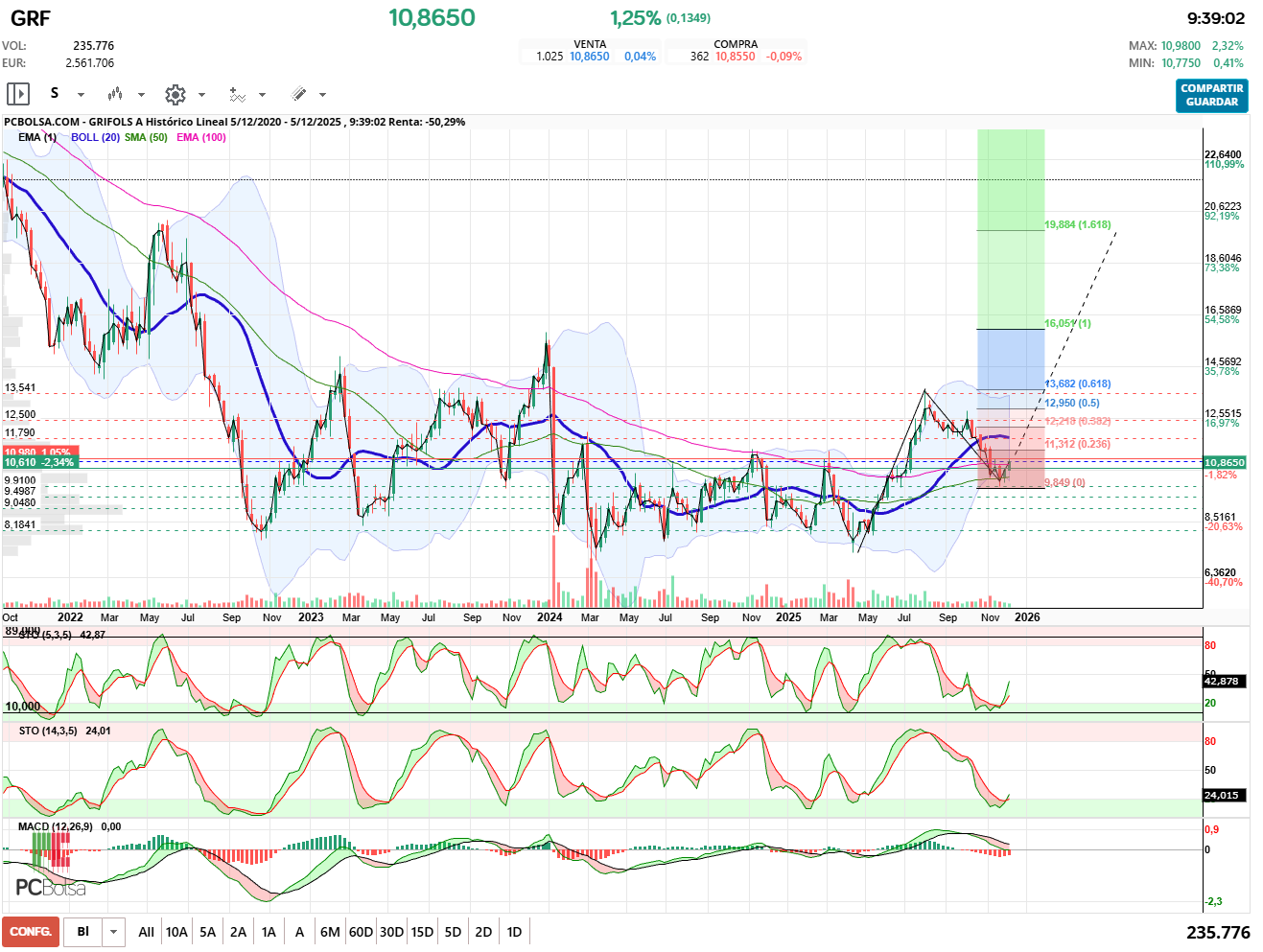This screenshot has width=1263, height=952.
Task: Click the candlestick chart type icon
Action: click(x=115, y=94)
